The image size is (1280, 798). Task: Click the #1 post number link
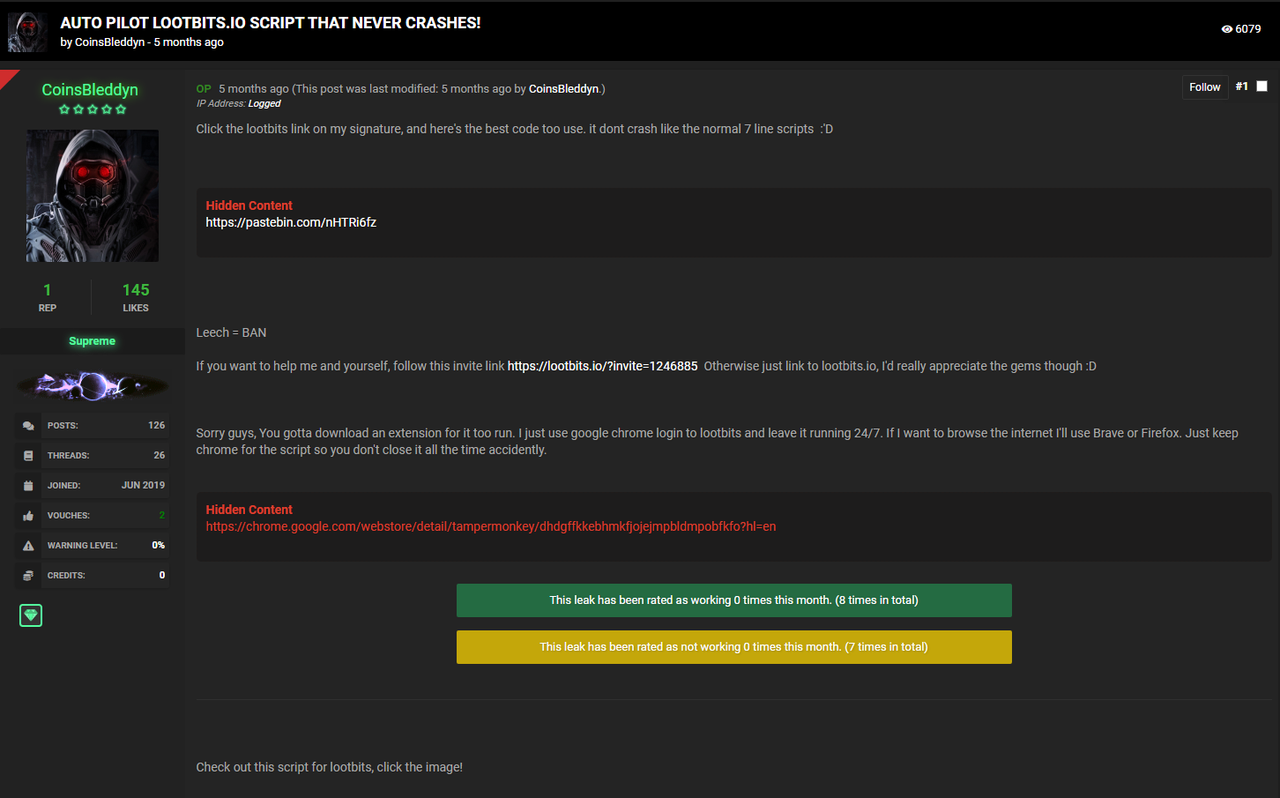[x=1242, y=87]
